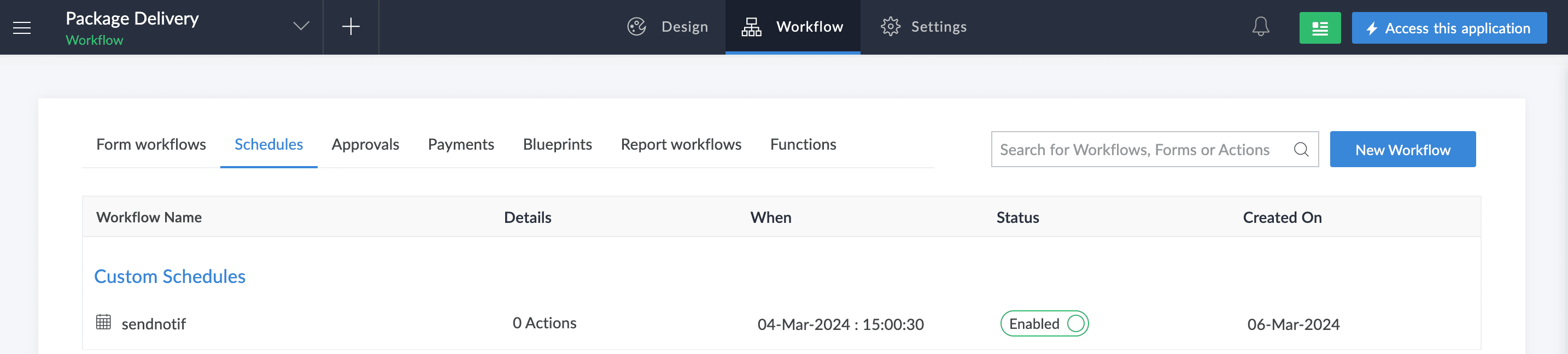Click the green Workflow subtitle under app name
Viewport: 1568px width, 354px height.
95,40
